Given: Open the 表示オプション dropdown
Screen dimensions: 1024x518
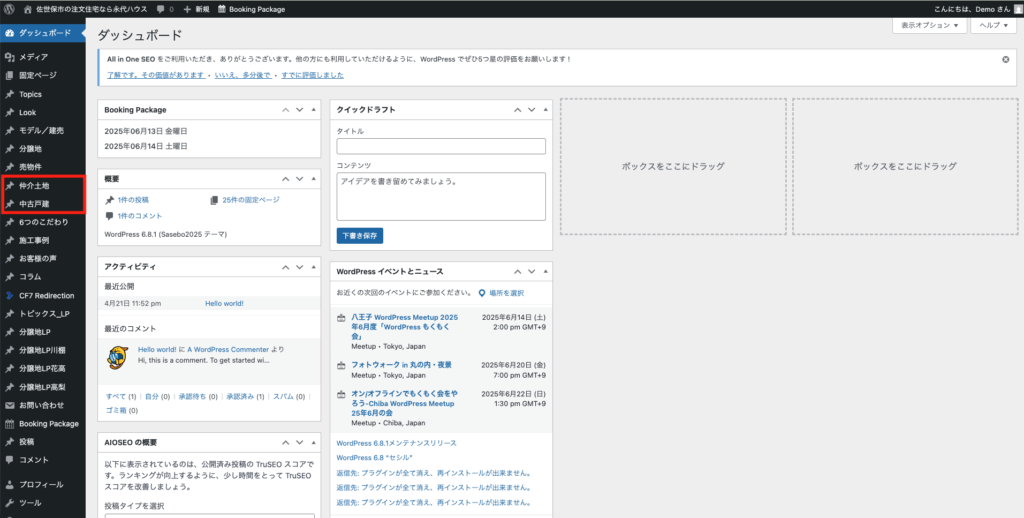Looking at the screenshot, I should tap(929, 25).
